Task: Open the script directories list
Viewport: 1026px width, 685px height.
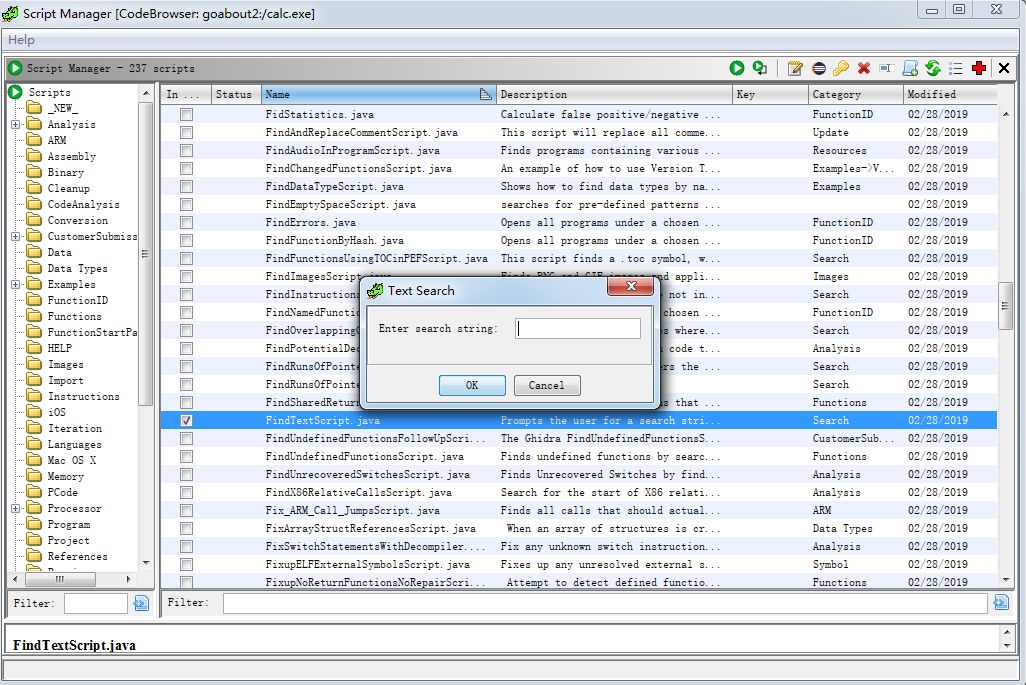Action: point(956,68)
